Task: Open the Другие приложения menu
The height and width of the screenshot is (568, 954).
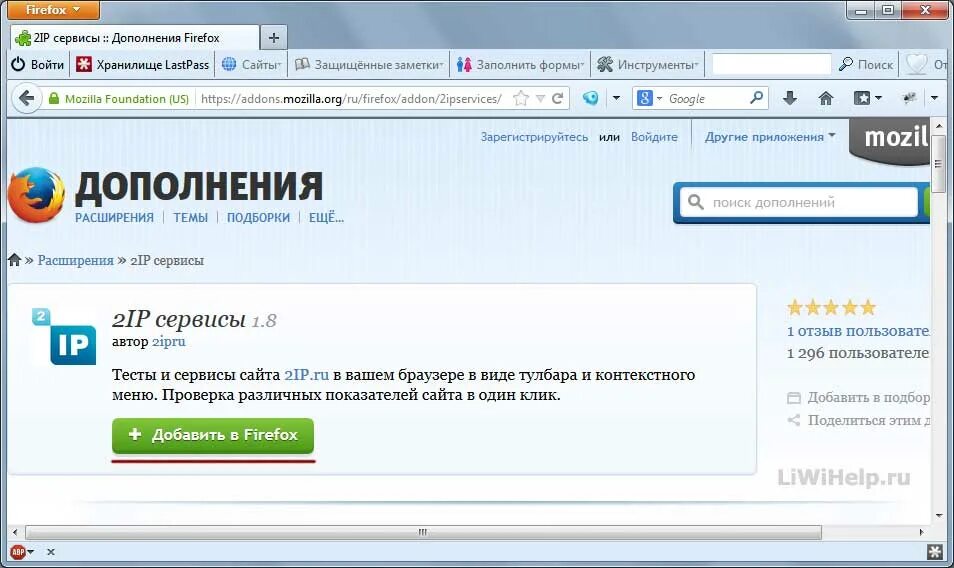Action: point(770,137)
